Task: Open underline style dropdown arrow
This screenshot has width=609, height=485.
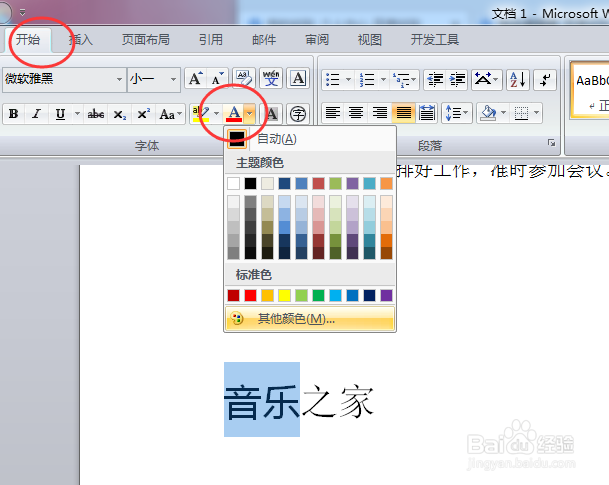Action: pos(77,114)
